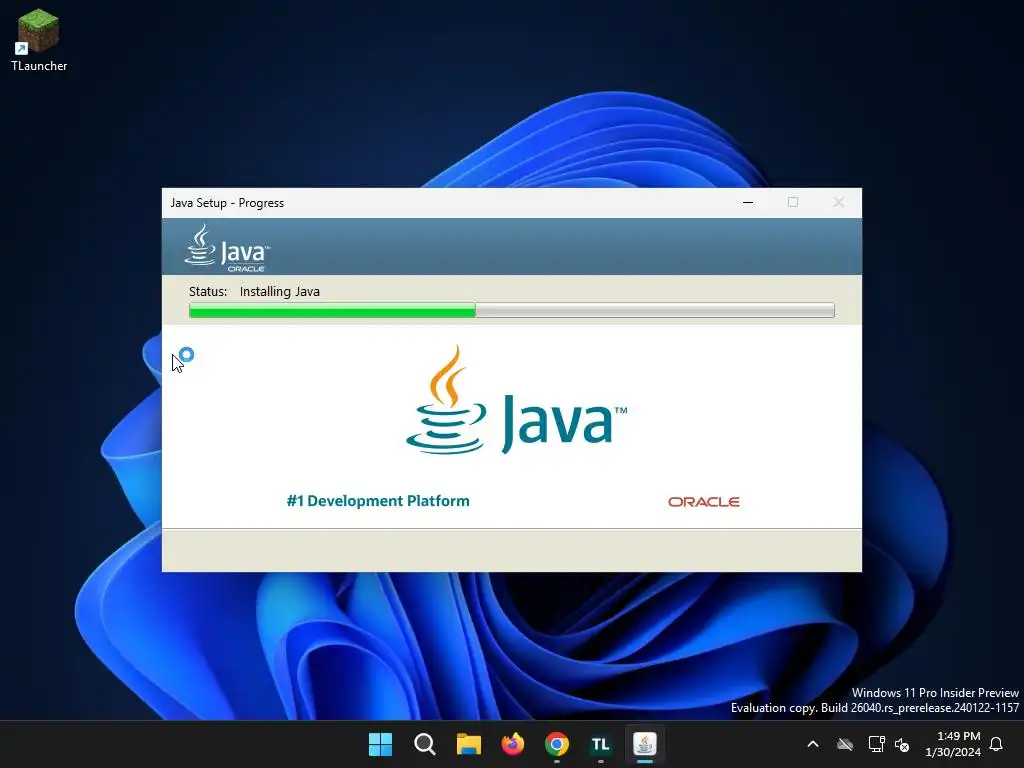Open the clock showing 1:49 PM

pos(953,744)
